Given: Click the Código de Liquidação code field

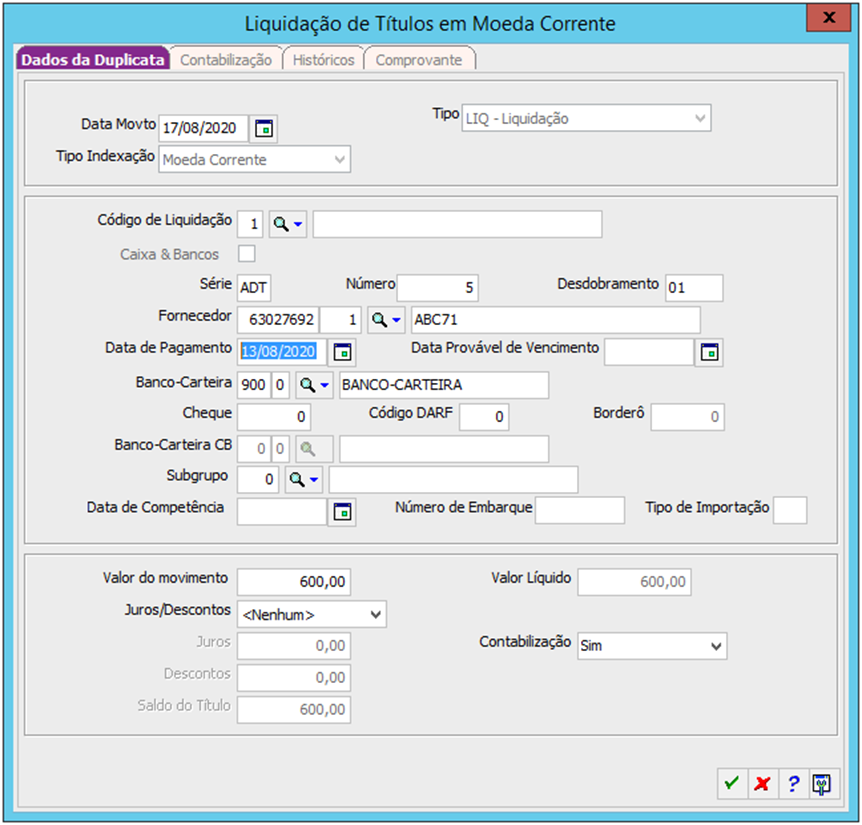Looking at the screenshot, I should [250, 224].
